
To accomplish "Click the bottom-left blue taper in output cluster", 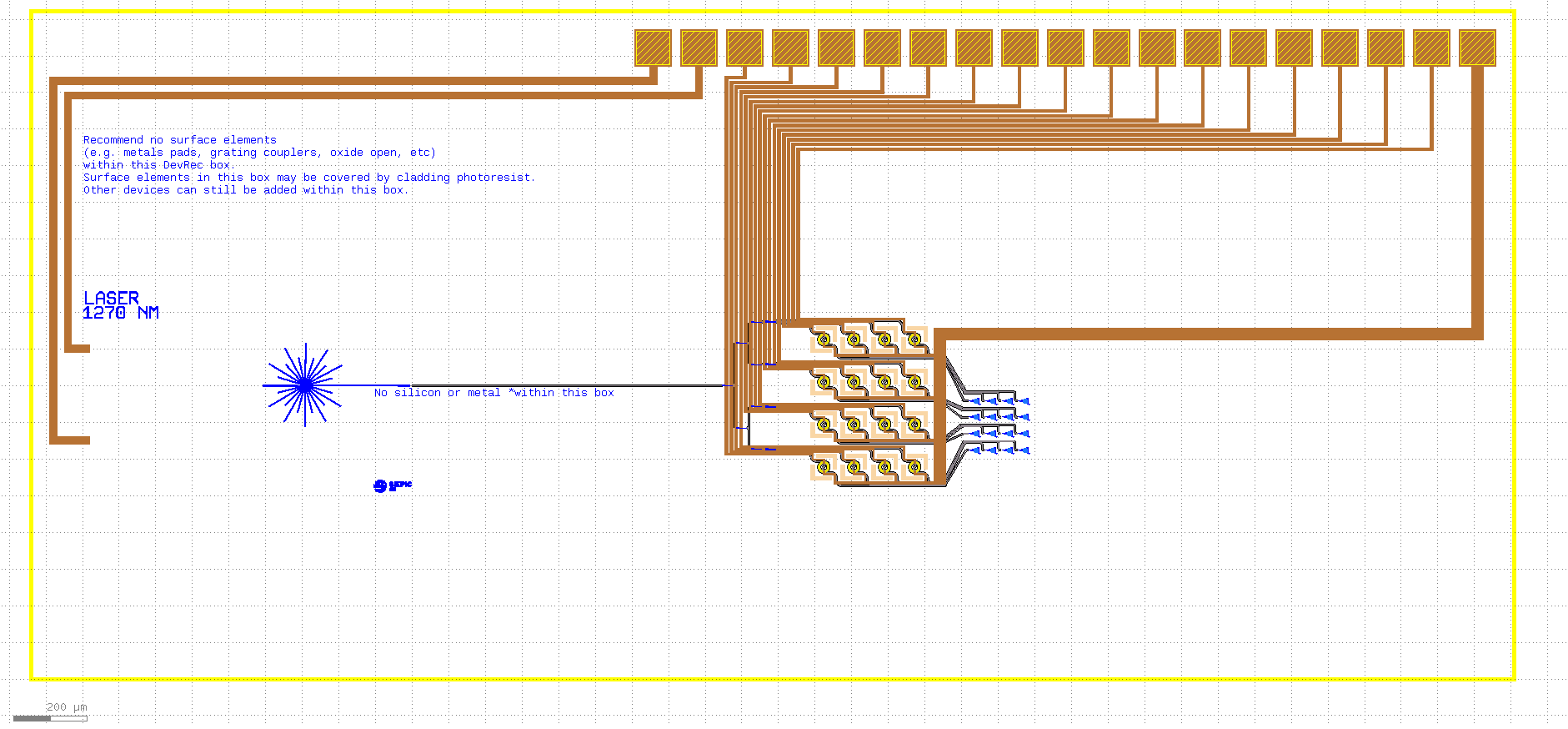I will coord(974,450).
